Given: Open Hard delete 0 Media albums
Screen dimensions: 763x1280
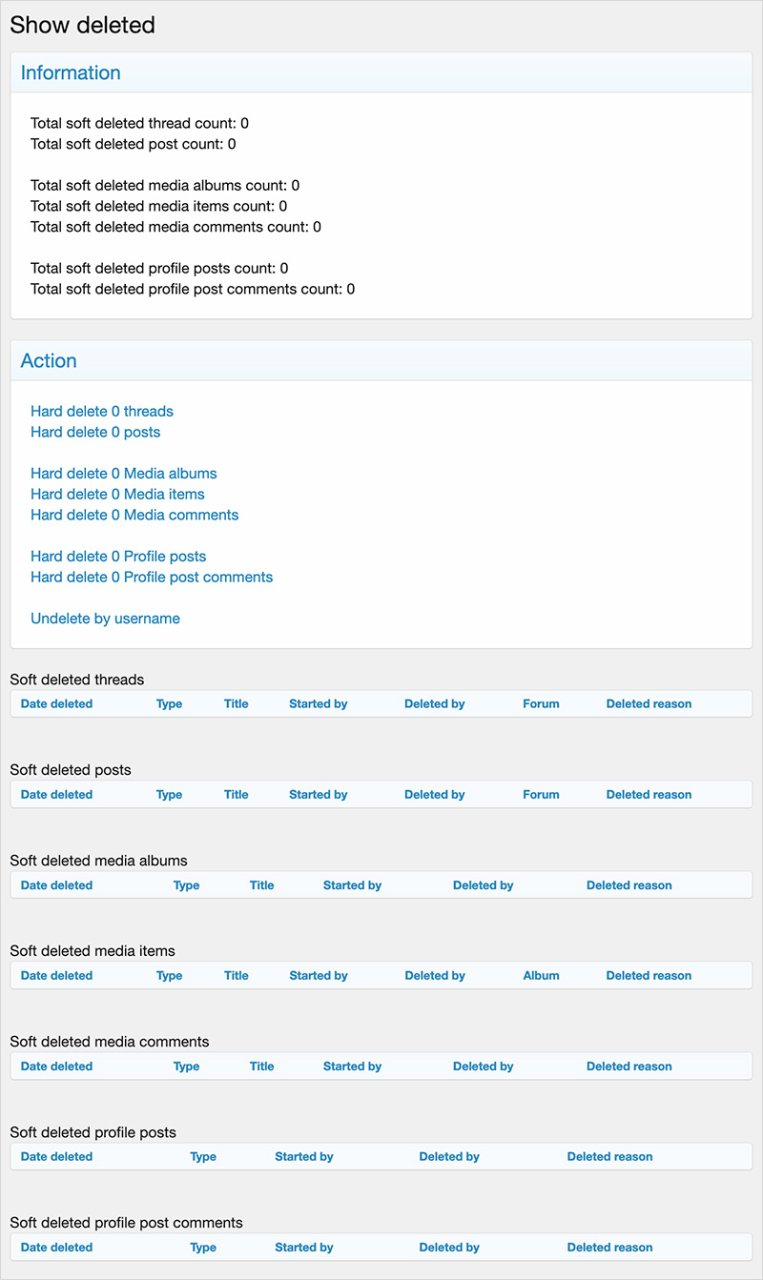Looking at the screenshot, I should click(x=123, y=473).
